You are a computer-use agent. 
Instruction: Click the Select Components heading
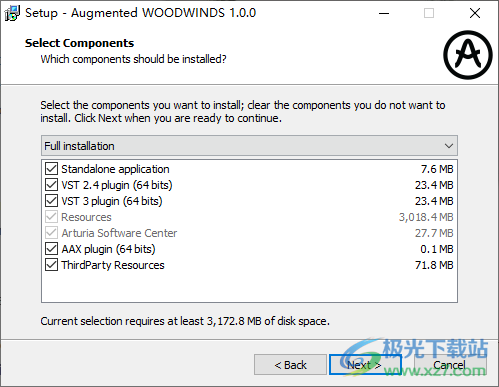79,43
